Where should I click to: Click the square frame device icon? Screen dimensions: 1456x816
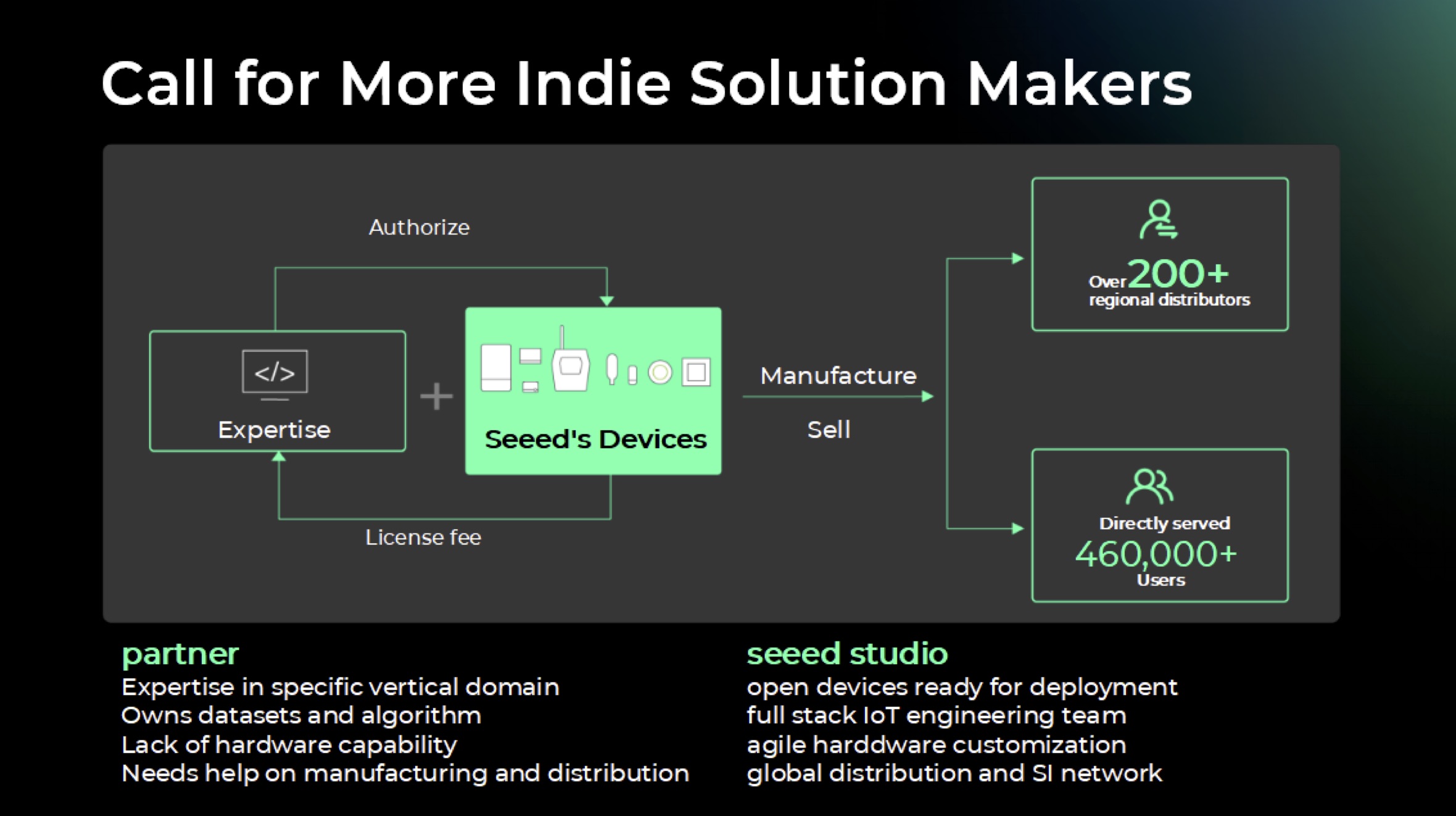(x=697, y=372)
